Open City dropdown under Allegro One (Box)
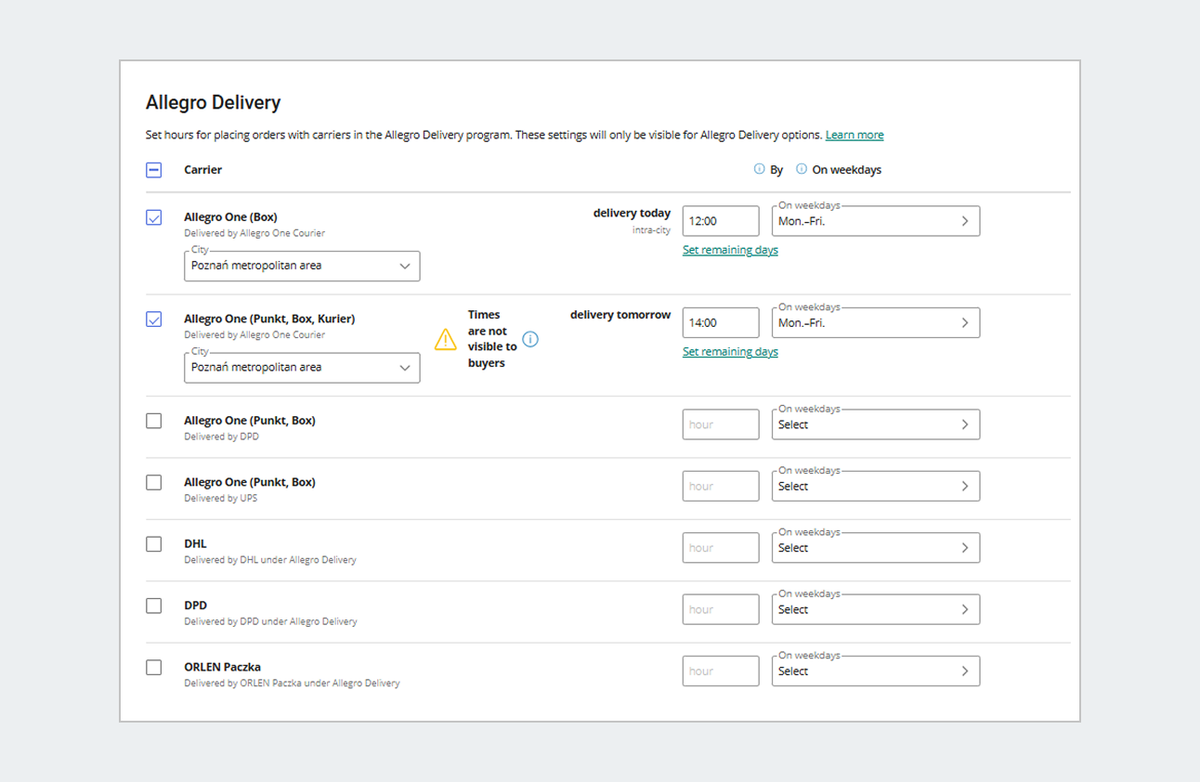 click(x=301, y=266)
